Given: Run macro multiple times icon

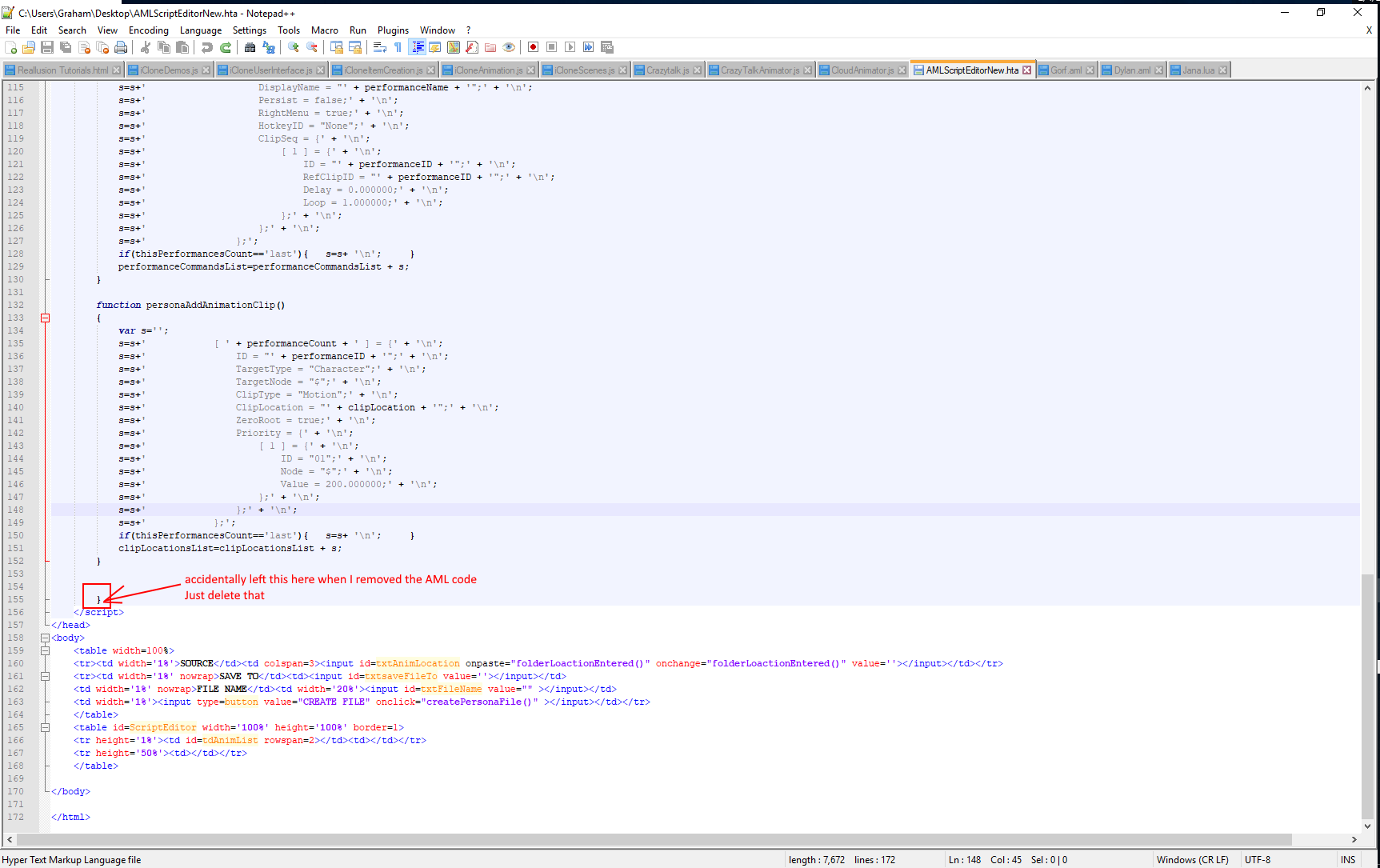Looking at the screenshot, I should pos(589,48).
